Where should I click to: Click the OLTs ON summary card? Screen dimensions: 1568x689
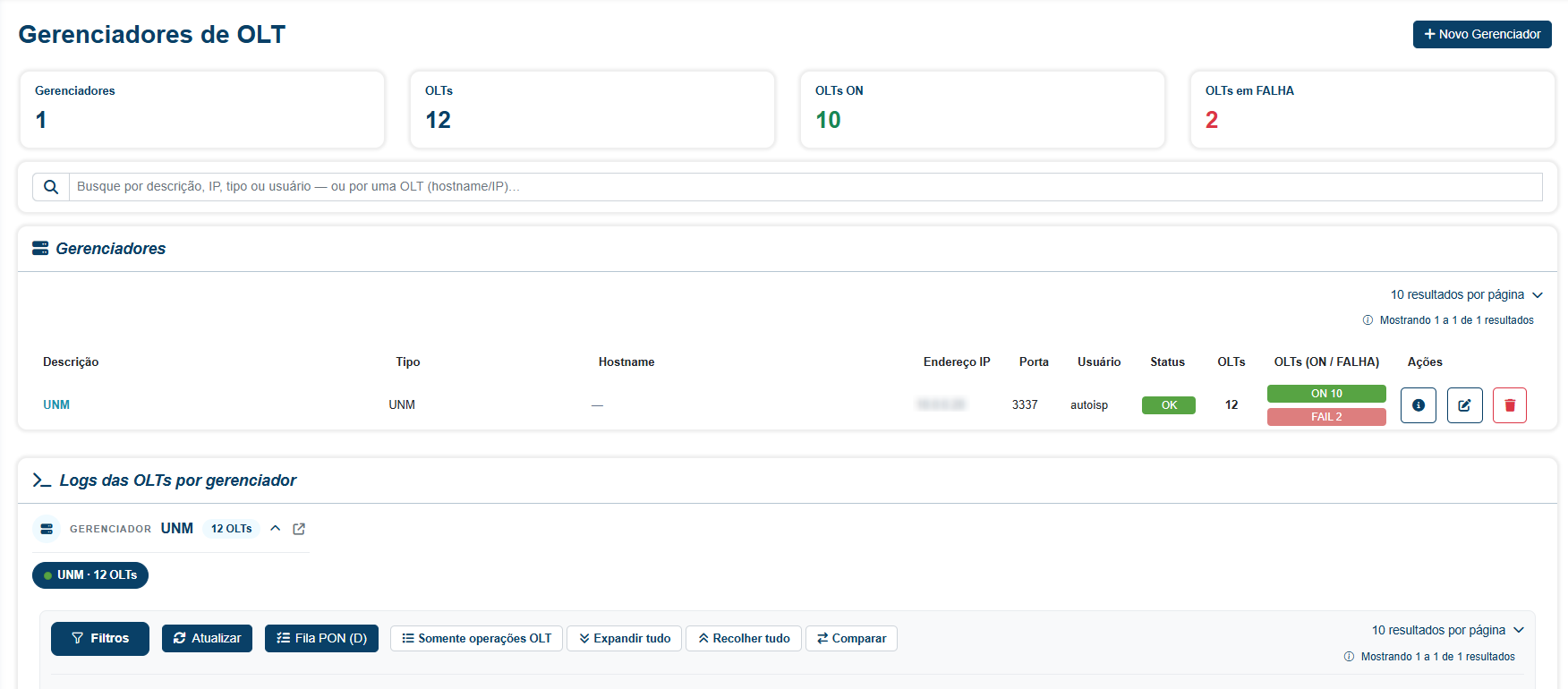982,110
